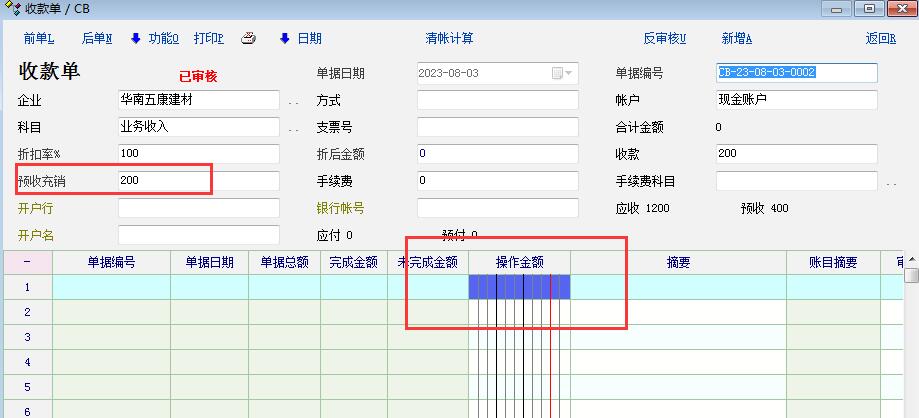Click the 收款单 window title icon

tap(12, 9)
